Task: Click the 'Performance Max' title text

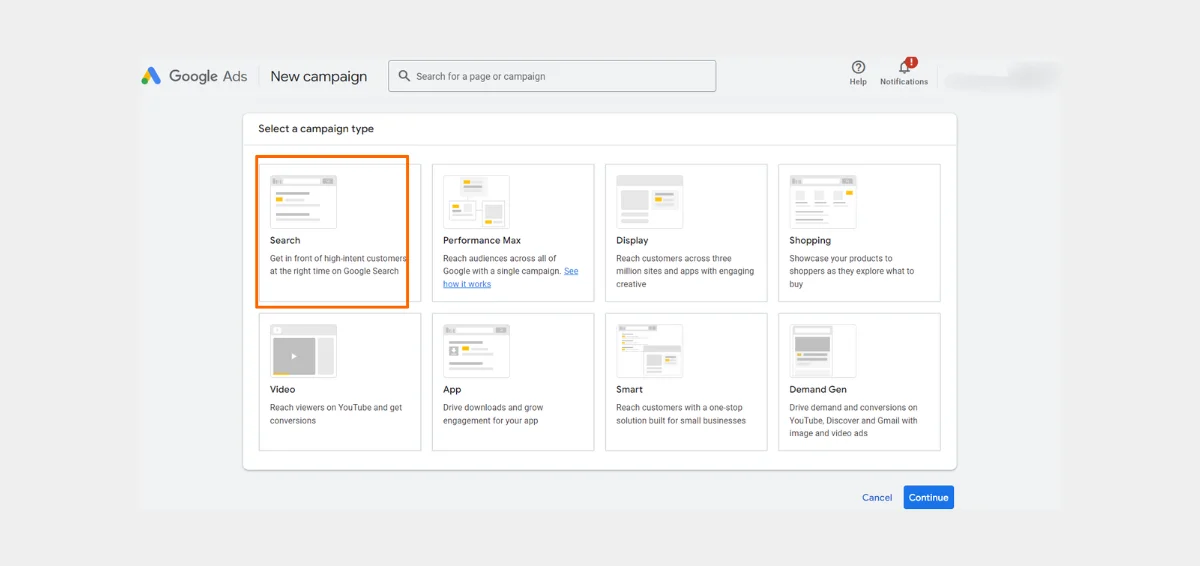Action: coord(482,240)
